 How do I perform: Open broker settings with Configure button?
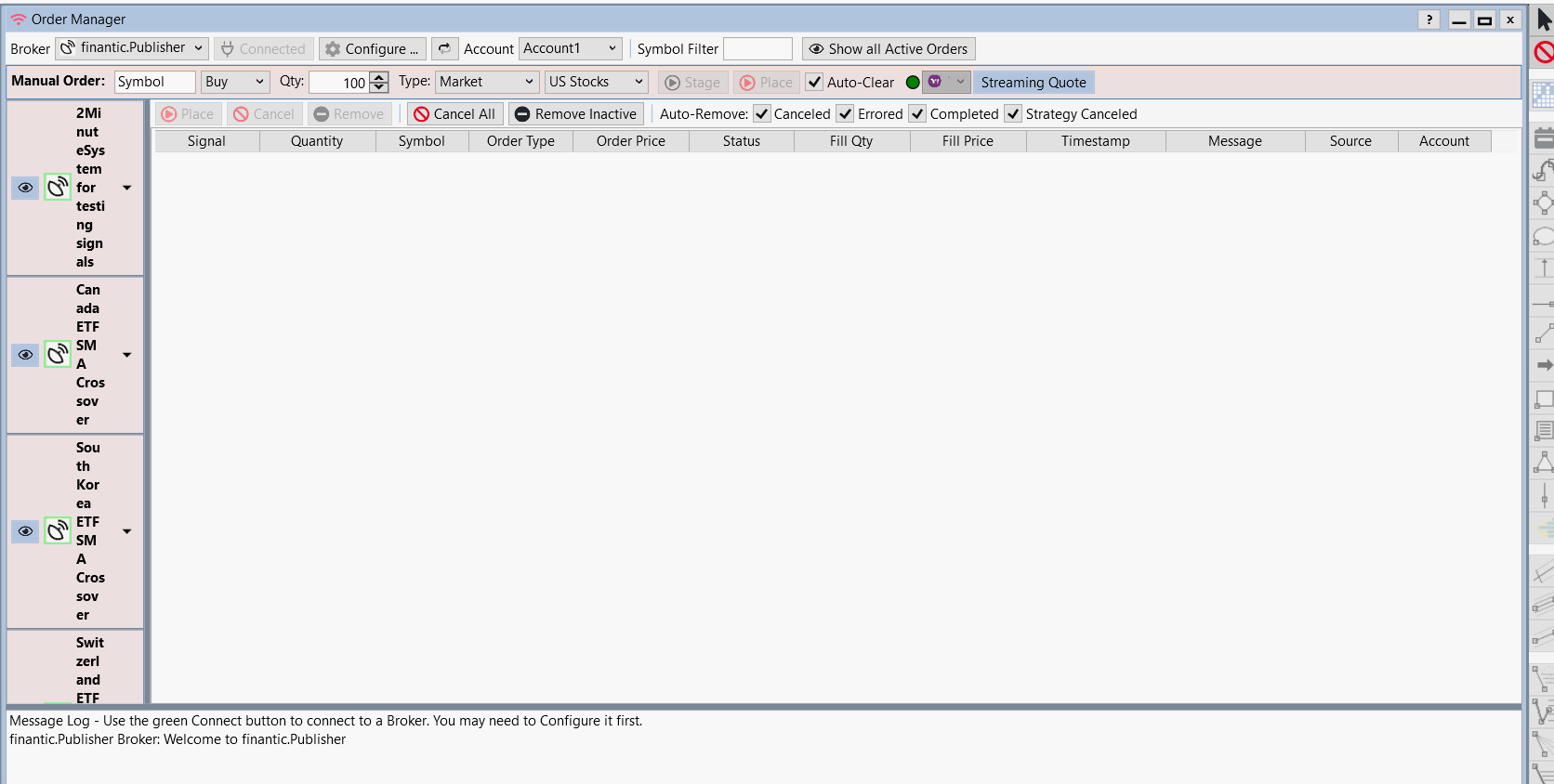(372, 48)
